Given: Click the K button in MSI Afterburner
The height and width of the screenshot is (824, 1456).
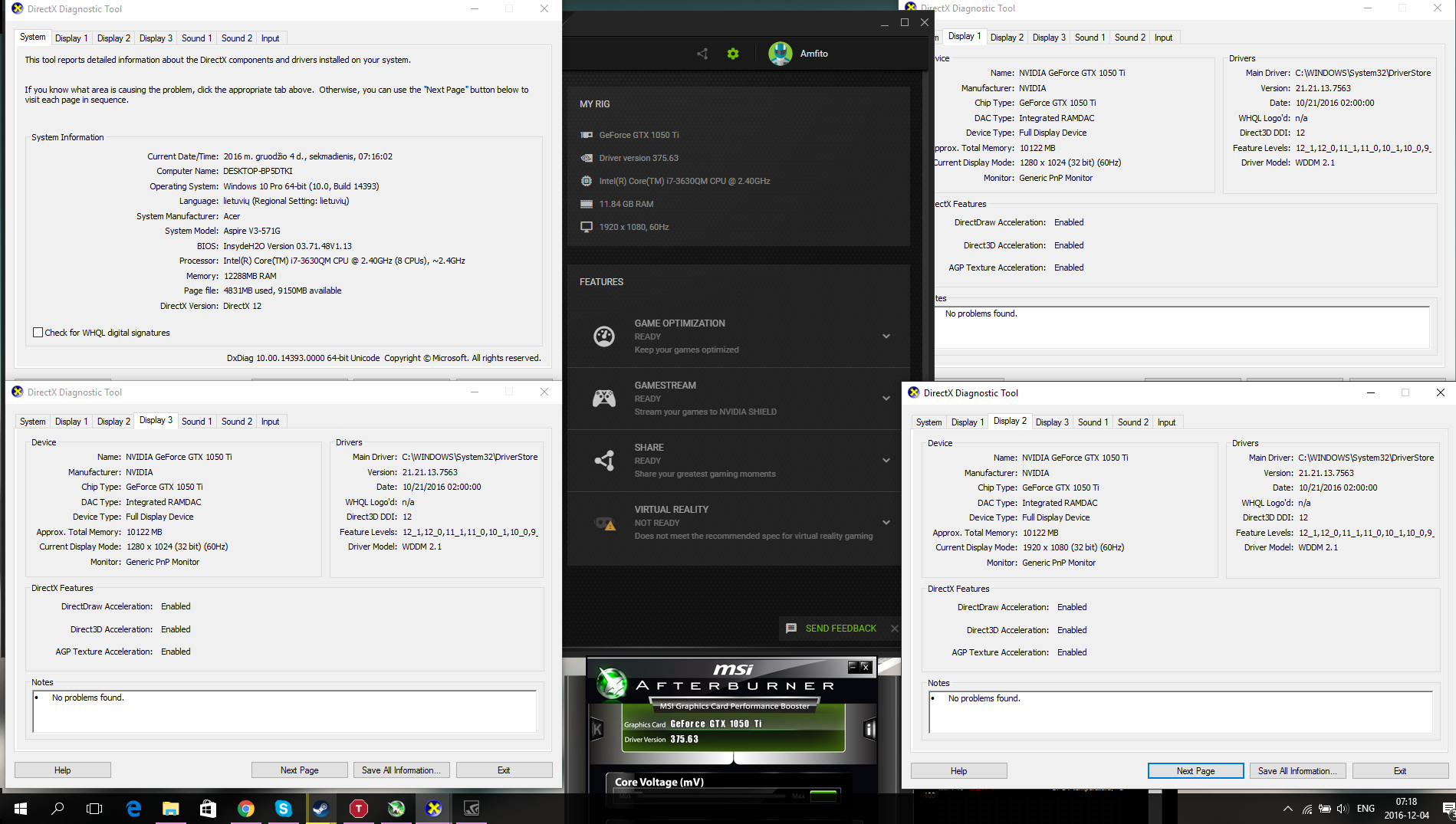Looking at the screenshot, I should tap(597, 729).
